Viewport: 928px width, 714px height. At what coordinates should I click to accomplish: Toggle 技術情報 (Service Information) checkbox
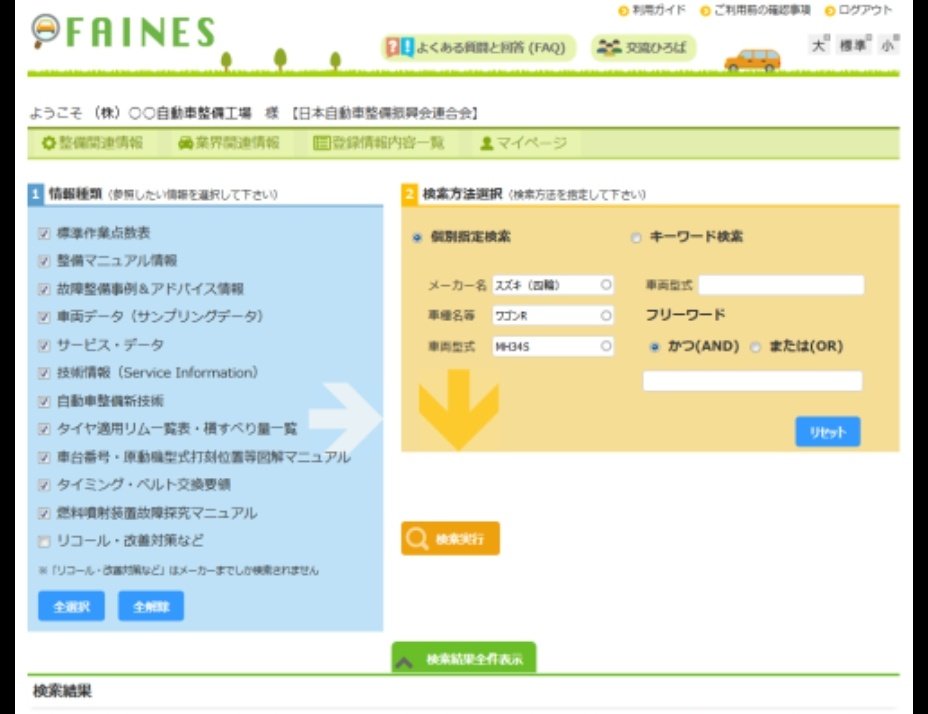tap(44, 373)
